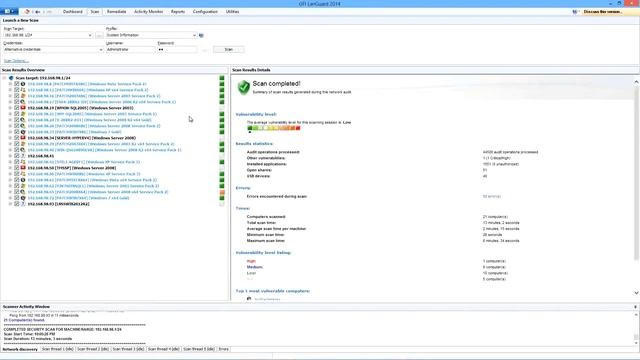Click the back navigation arrow

coord(38,12)
